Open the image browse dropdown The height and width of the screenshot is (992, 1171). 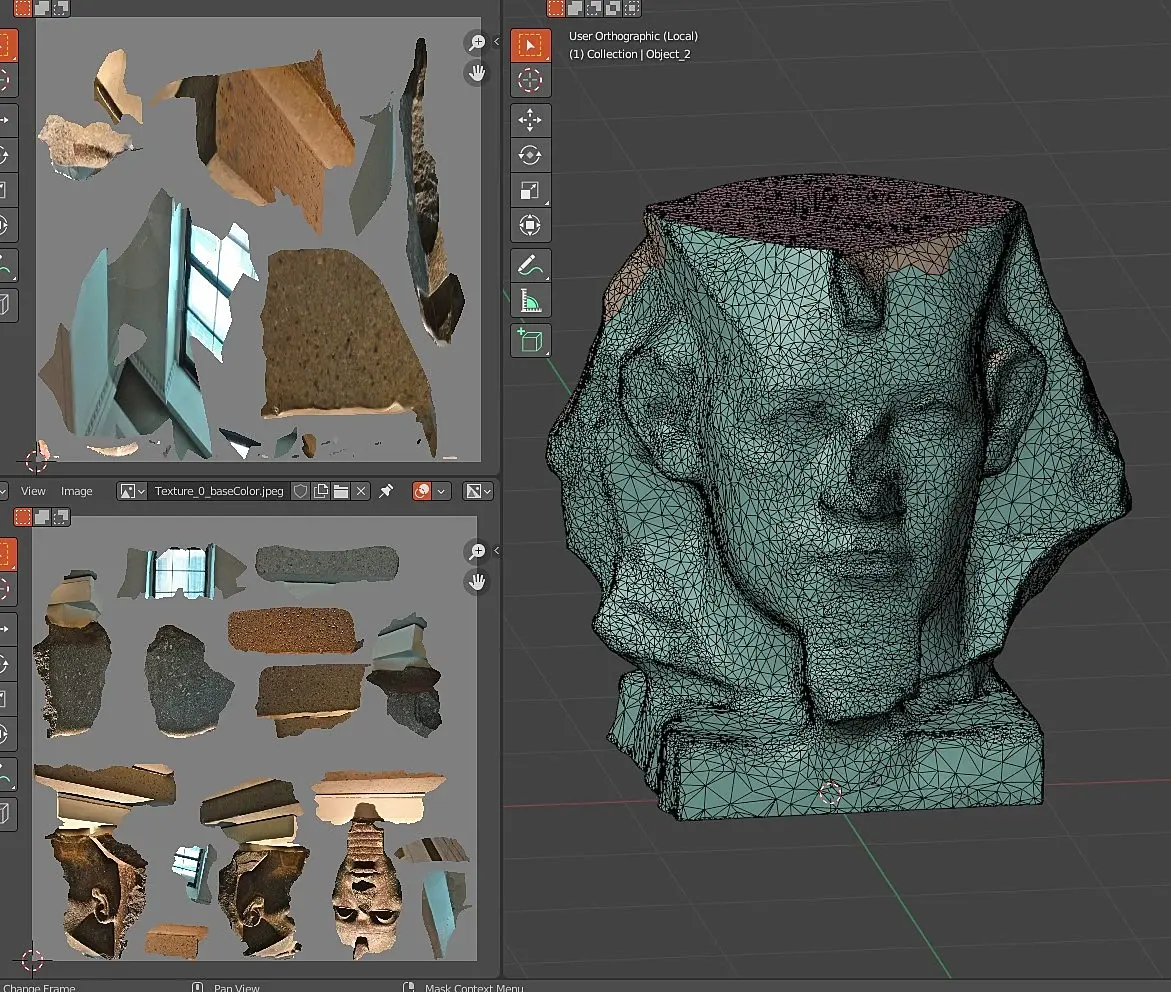132,491
